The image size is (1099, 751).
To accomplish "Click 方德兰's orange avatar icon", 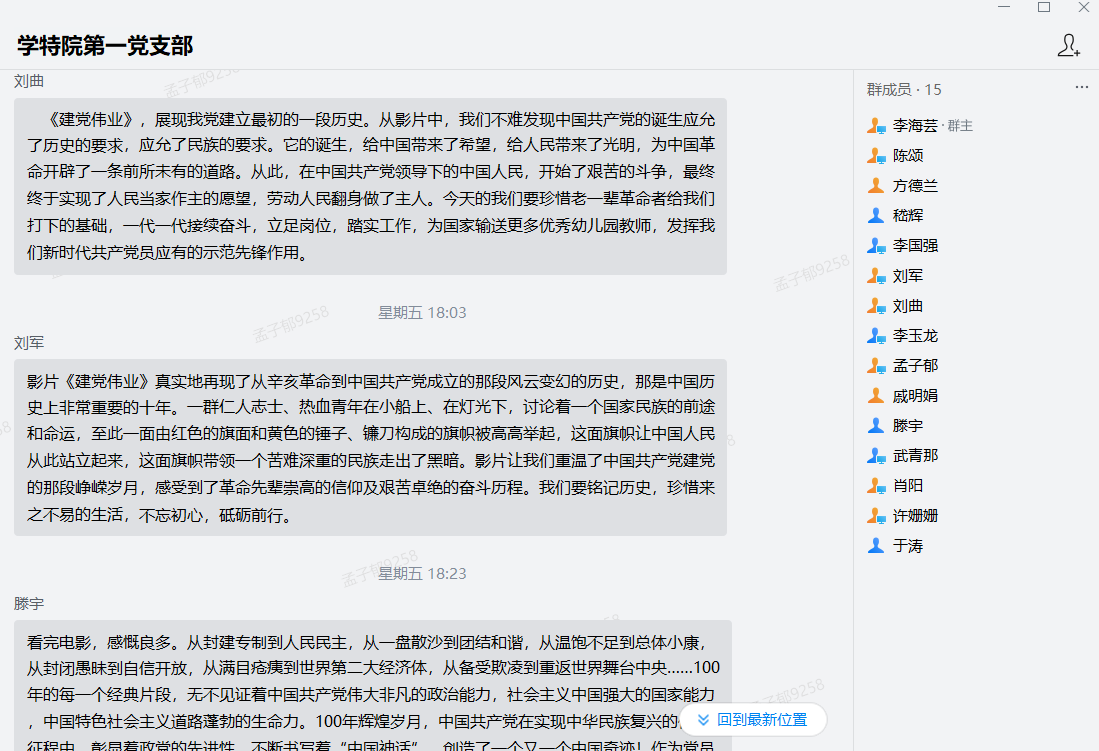I will pos(876,186).
